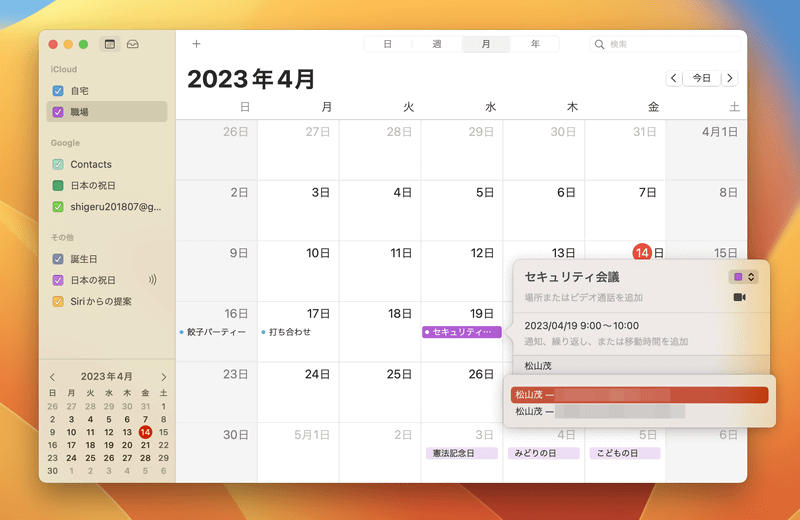Click 通知、繰り返し、または移動時間を追加
The width and height of the screenshot is (800, 520).
click(x=606, y=341)
